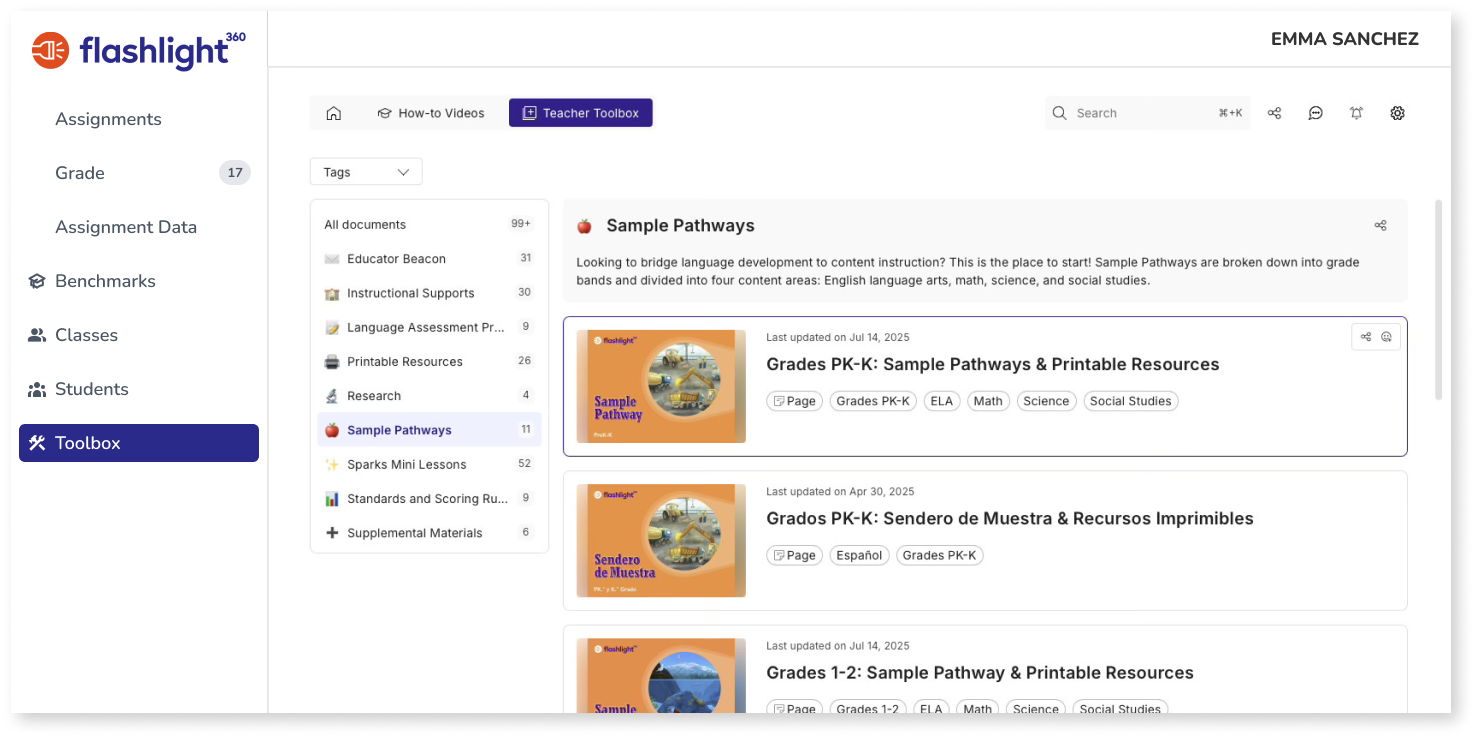Open Sendero de Muestra thumbnail

coord(661,541)
